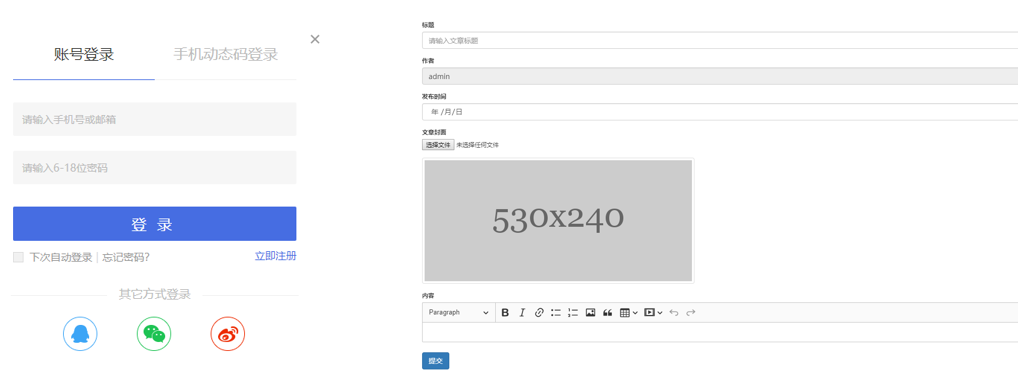Switch to 手机动态码登录 tab
Screen dimensions: 1018x375
click(x=225, y=54)
